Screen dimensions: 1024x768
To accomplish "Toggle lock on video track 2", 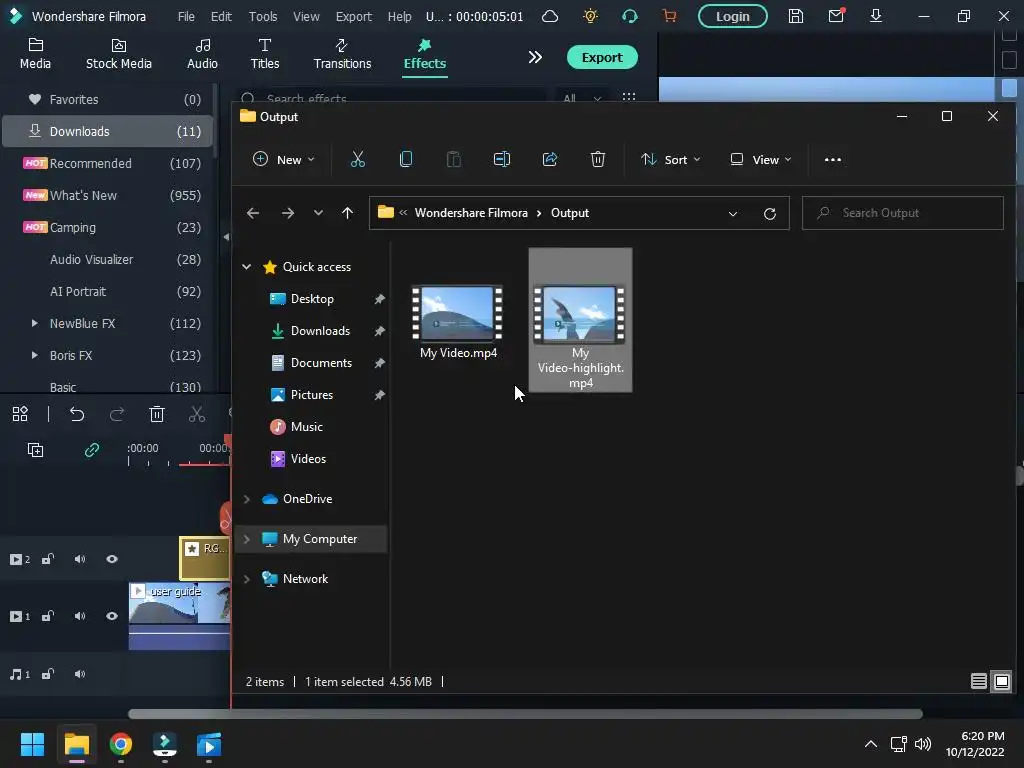I will coord(48,559).
